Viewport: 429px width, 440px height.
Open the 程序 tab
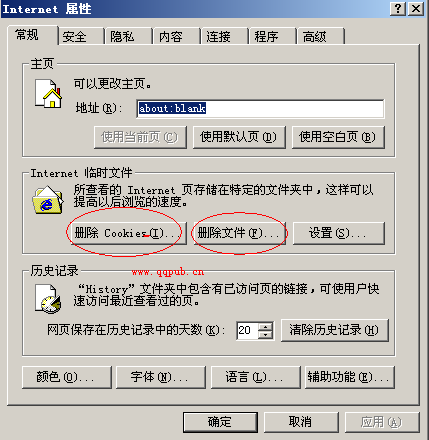point(272,36)
